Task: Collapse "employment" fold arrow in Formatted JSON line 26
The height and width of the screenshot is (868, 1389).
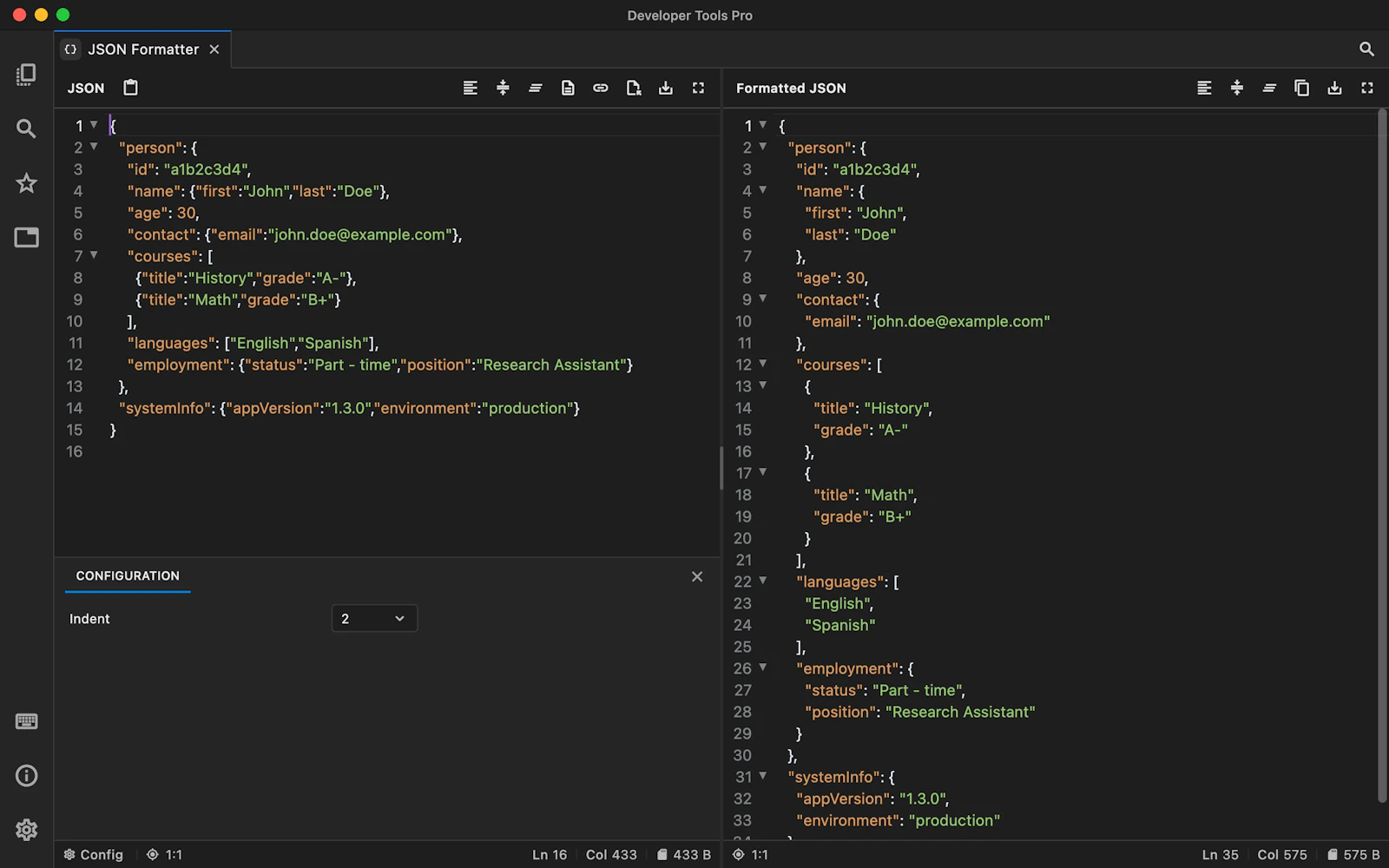Action: coord(763,667)
